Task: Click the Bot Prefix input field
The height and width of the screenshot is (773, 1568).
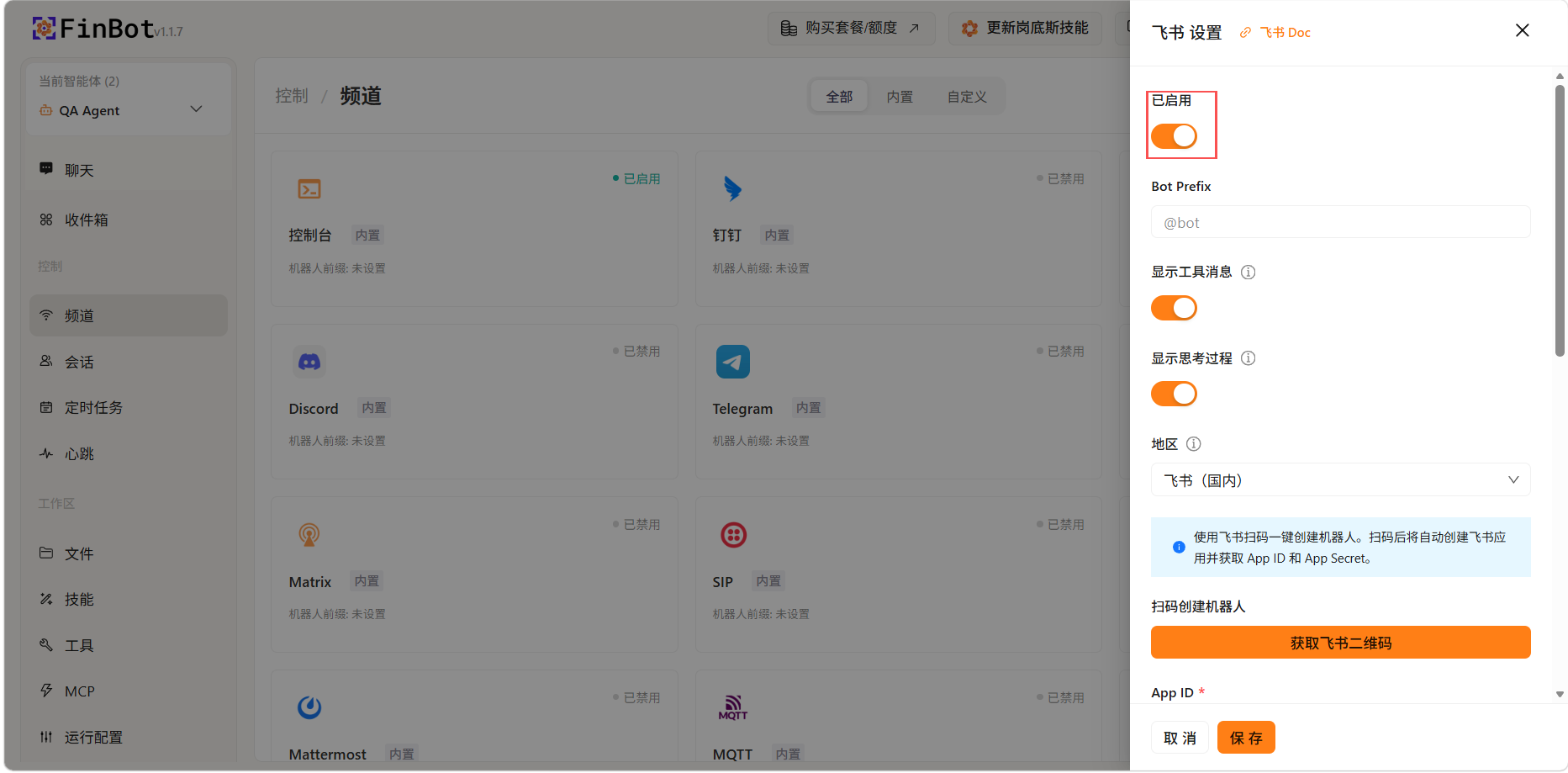Action: pos(1340,222)
